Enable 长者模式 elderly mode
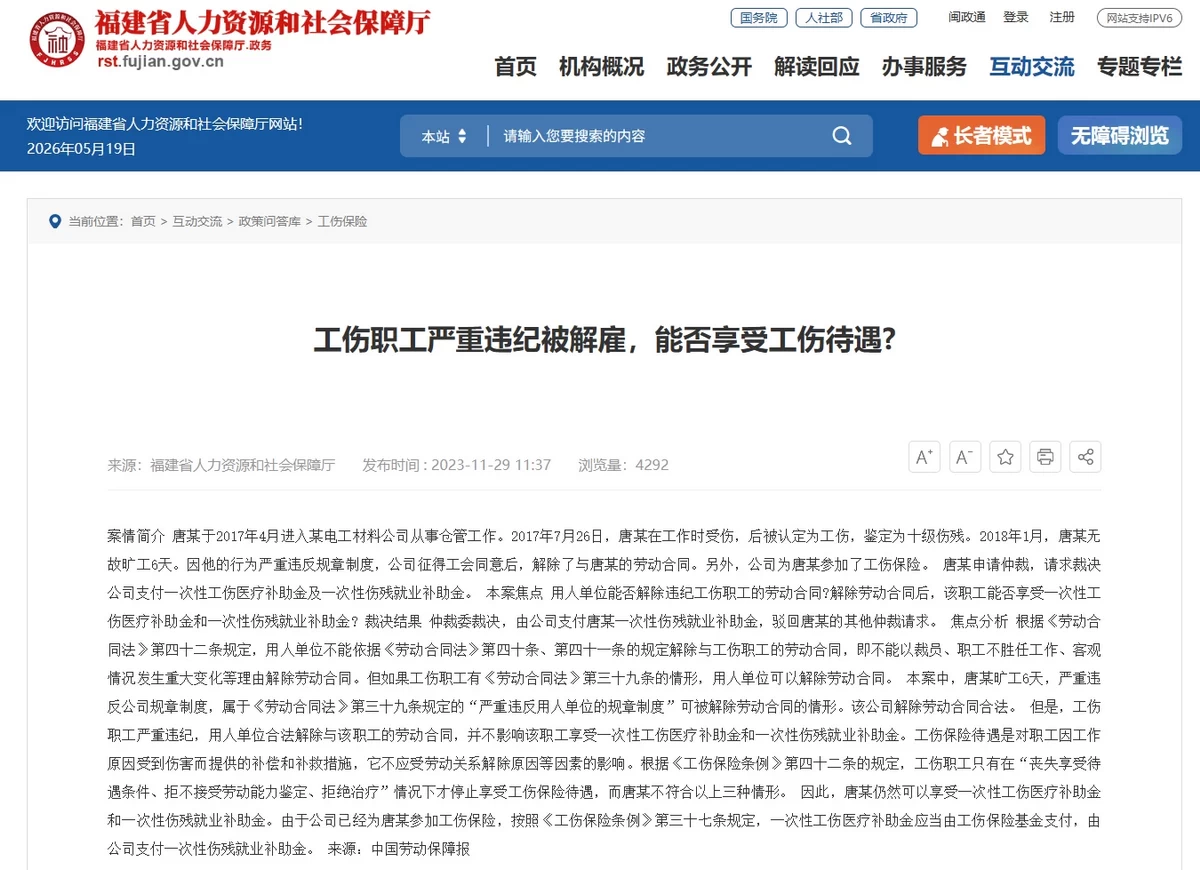This screenshot has width=1200, height=870. 981,136
